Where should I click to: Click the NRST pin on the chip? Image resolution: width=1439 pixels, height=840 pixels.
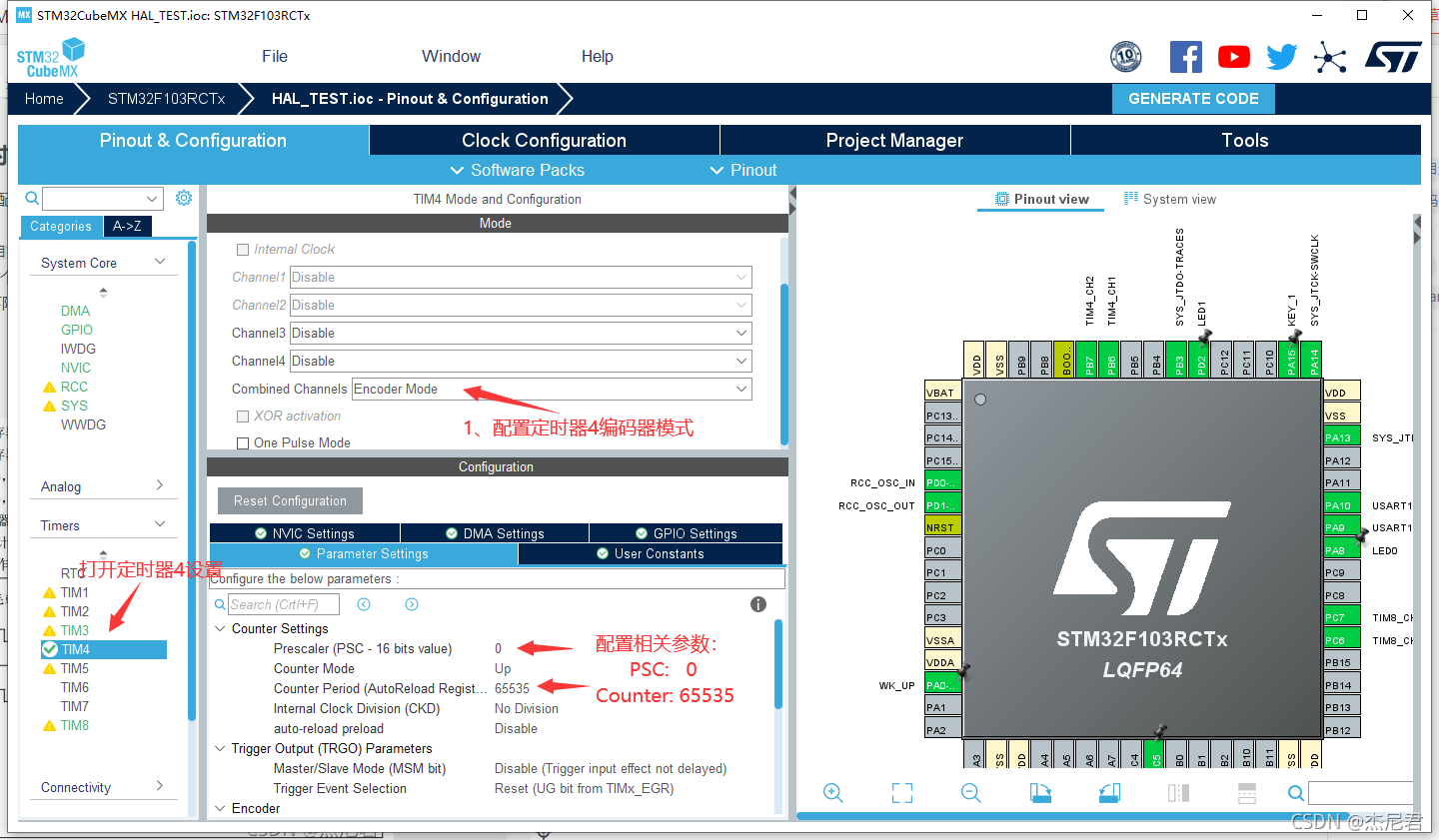943,526
